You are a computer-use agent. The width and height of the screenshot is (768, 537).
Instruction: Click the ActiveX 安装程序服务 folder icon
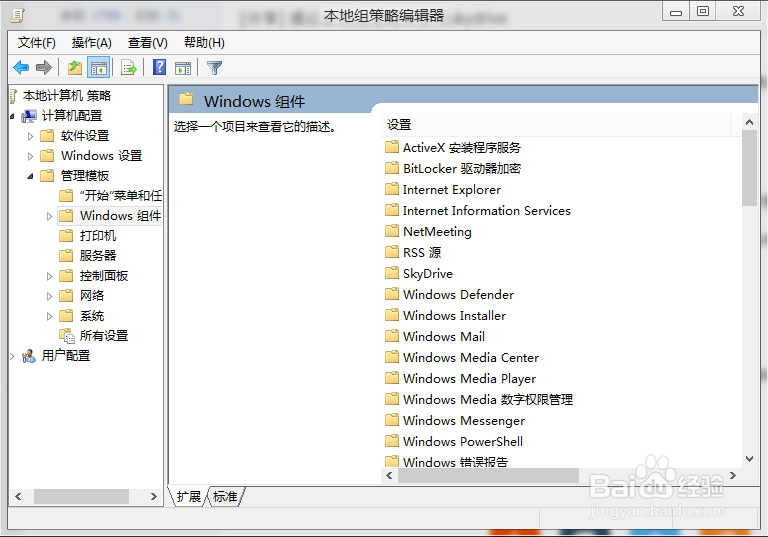coord(392,147)
